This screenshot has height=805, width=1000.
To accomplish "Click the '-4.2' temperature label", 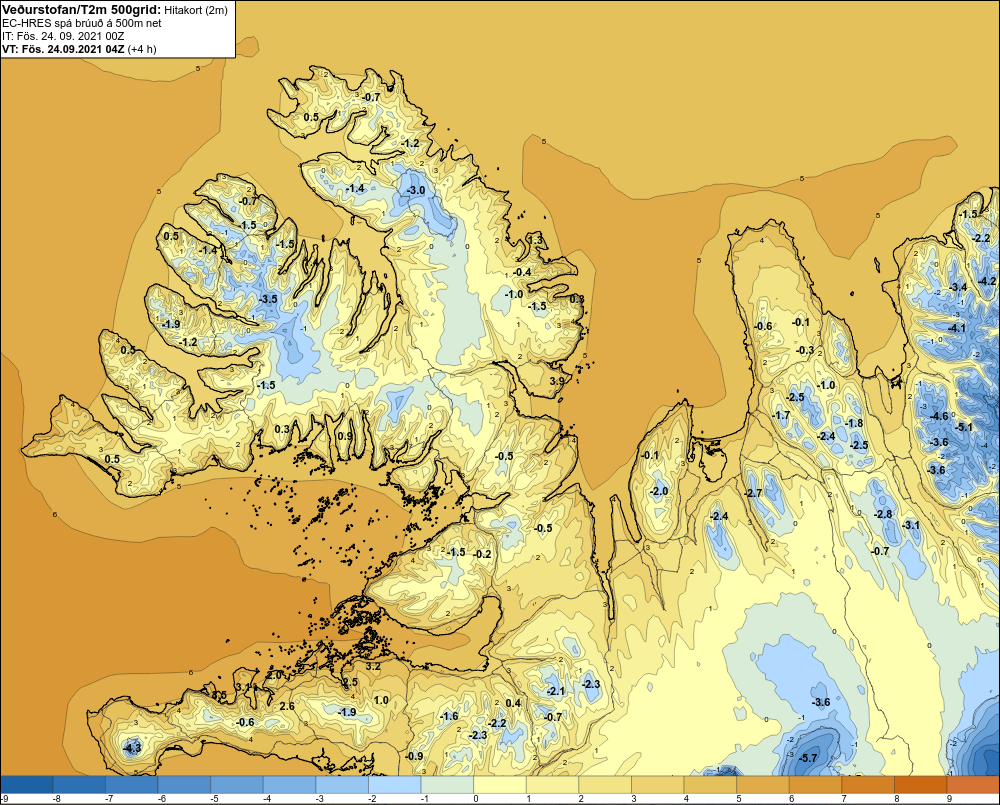I will tap(987, 281).
